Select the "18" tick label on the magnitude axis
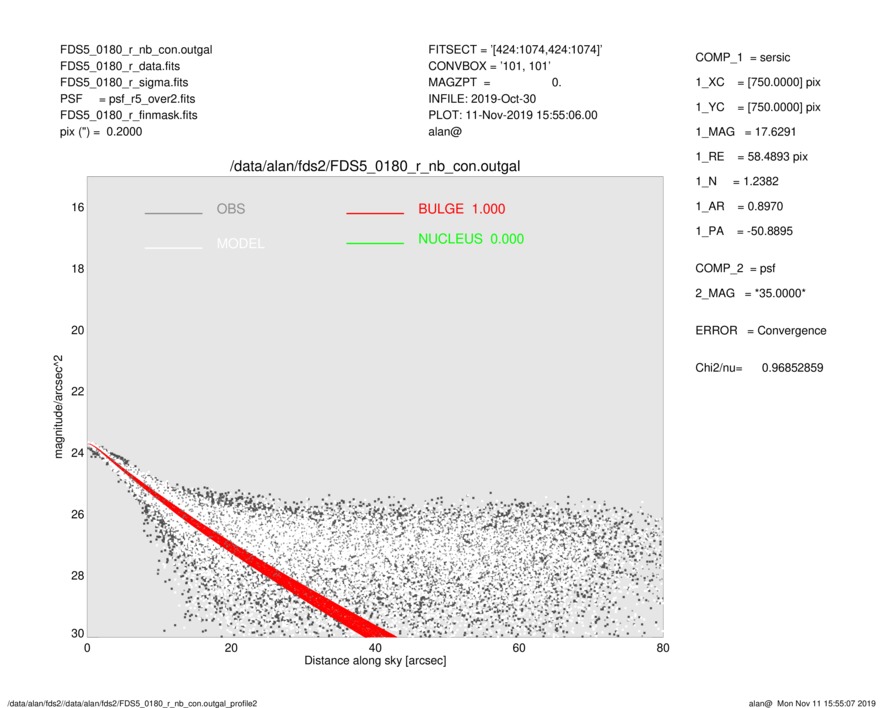 pos(78,269)
